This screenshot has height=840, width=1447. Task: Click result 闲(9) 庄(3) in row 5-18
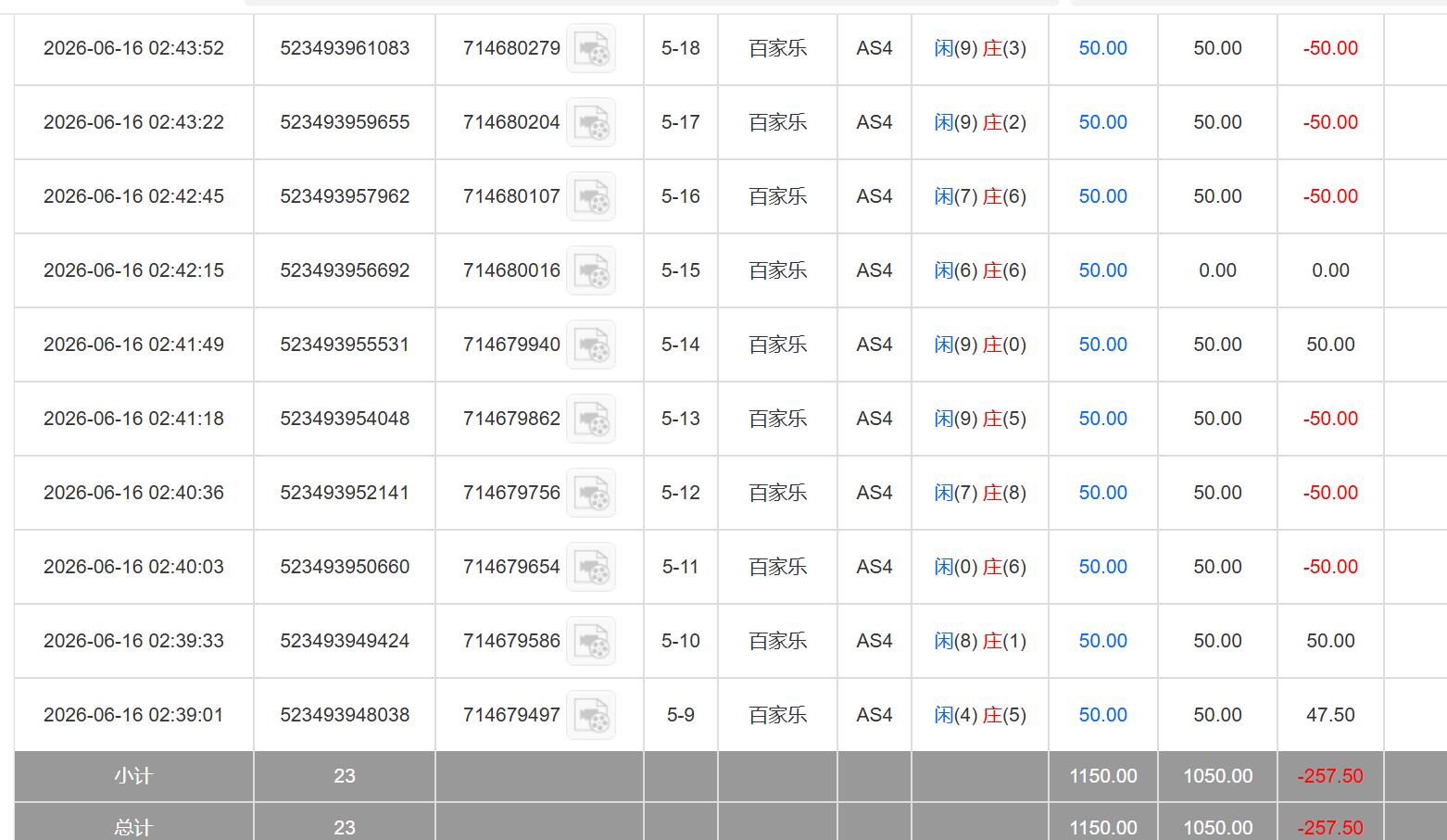click(x=980, y=48)
